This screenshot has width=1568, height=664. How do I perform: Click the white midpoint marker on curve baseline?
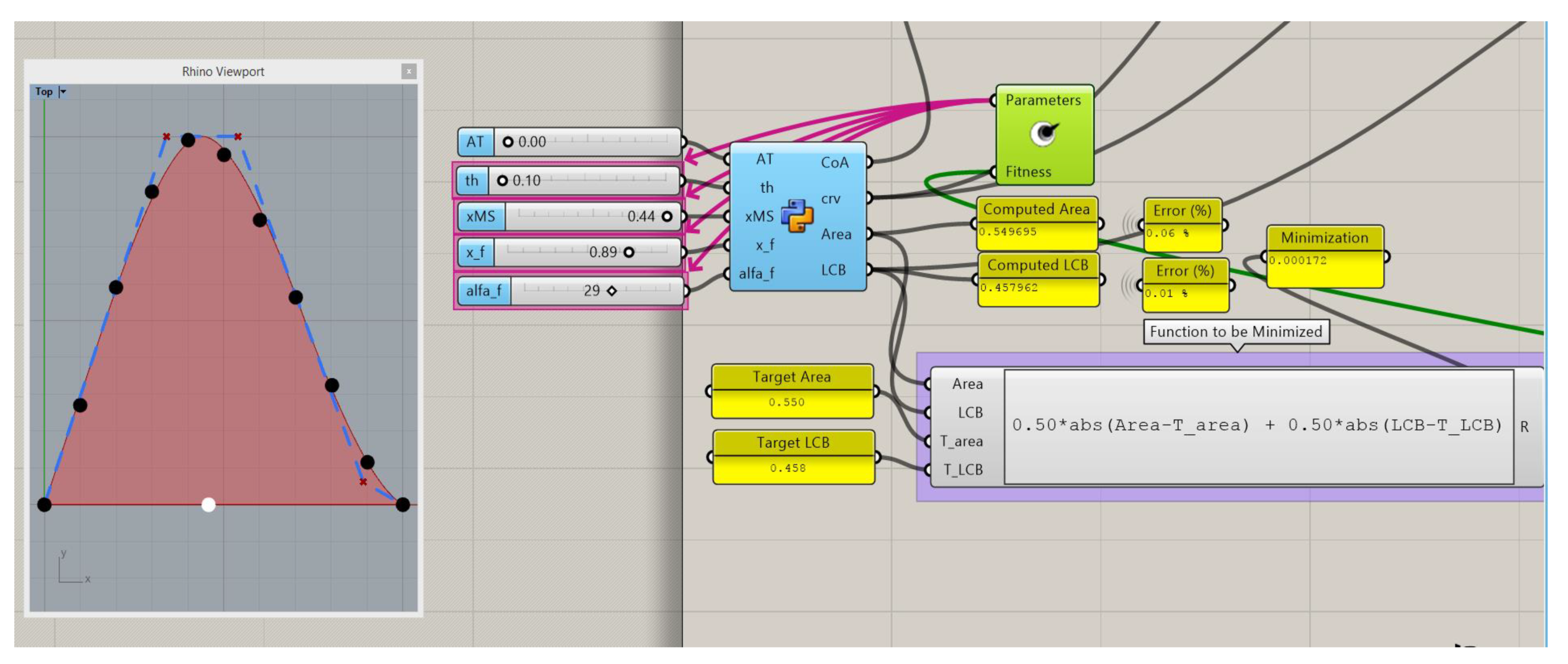tap(208, 505)
